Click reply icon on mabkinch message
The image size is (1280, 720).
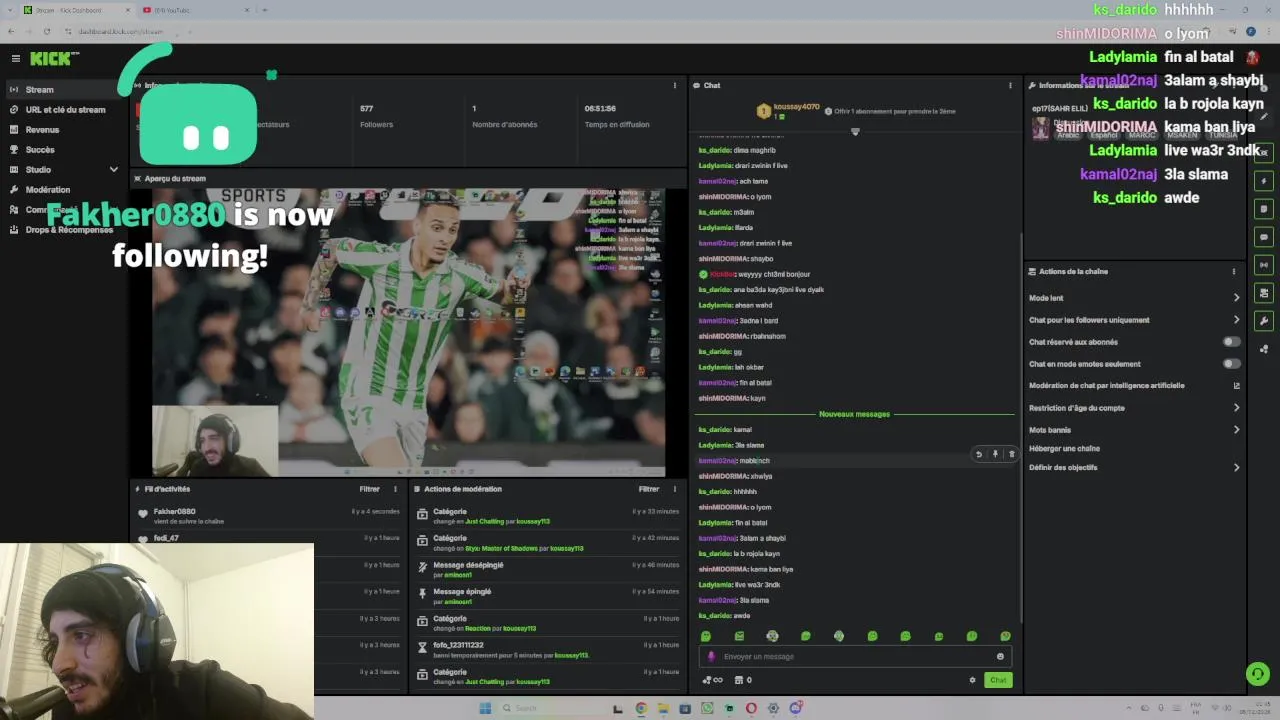click(x=979, y=455)
